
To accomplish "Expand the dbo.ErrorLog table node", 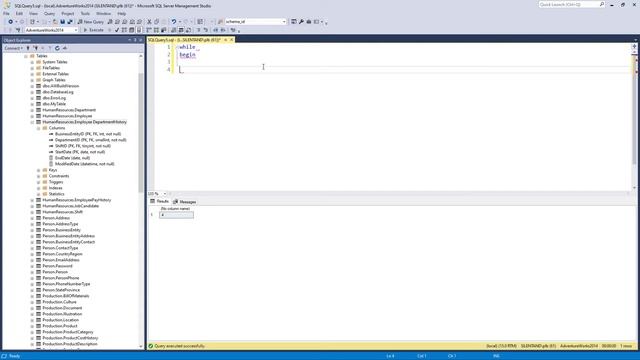I will pos(32,98).
